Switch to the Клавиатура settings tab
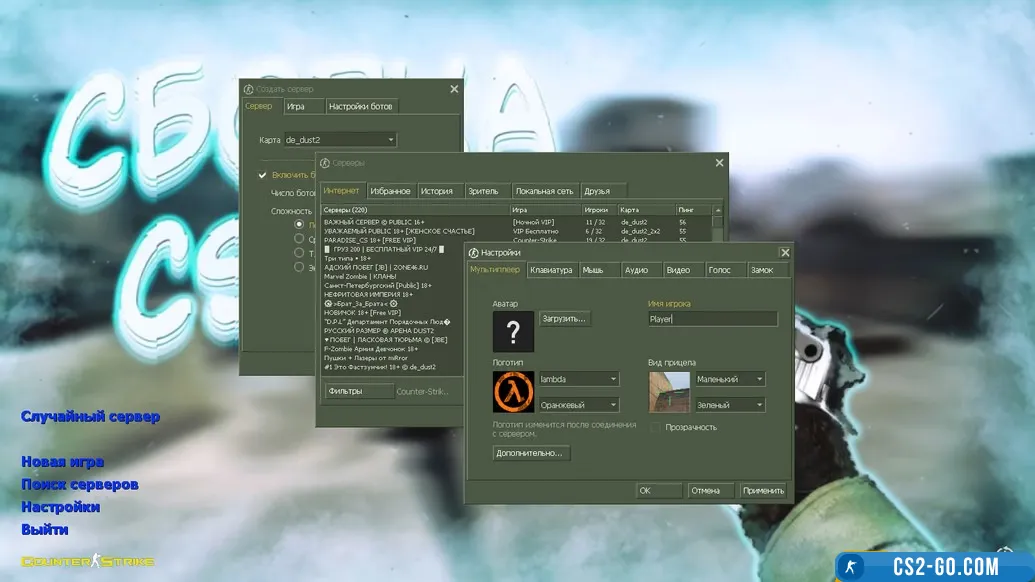Image resolution: width=1035 pixels, height=582 pixels. (551, 270)
